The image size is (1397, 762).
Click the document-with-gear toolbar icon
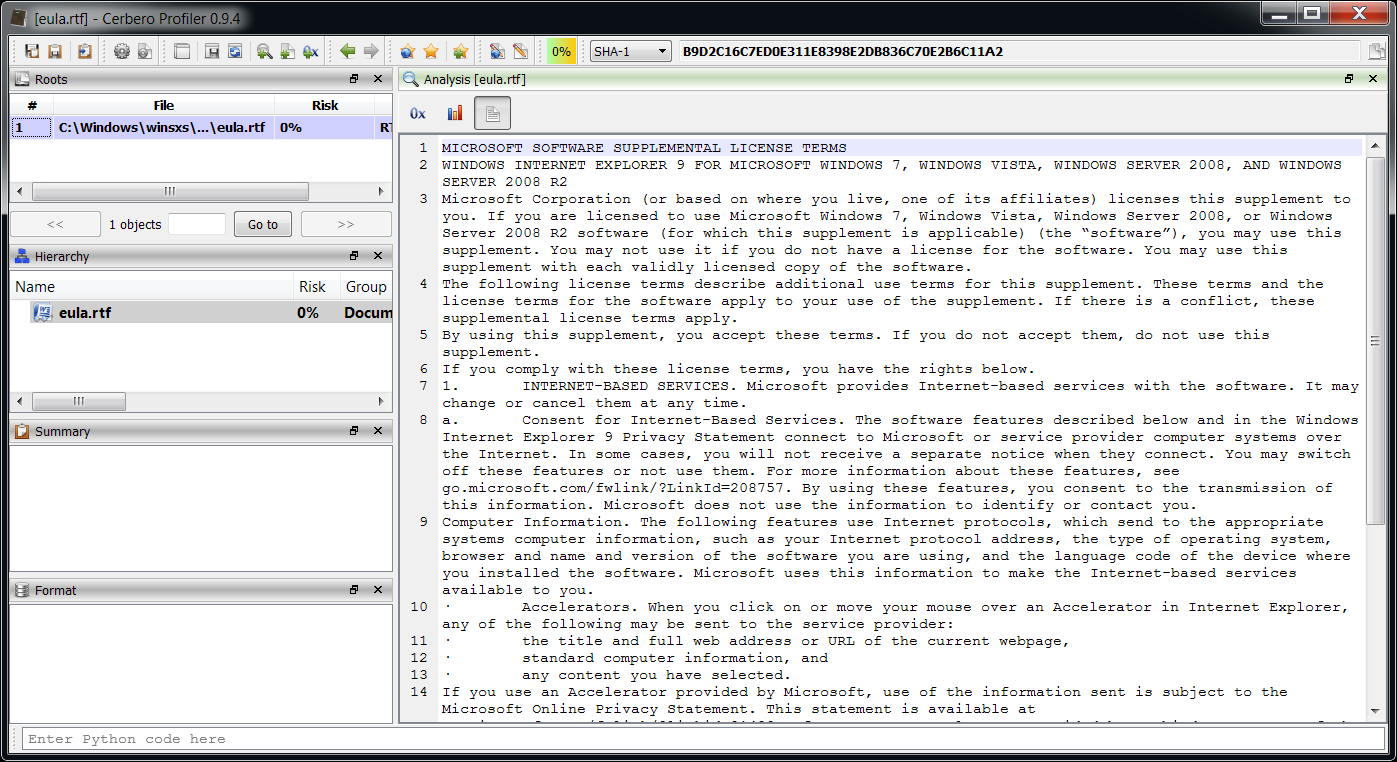pyautogui.click(x=145, y=51)
